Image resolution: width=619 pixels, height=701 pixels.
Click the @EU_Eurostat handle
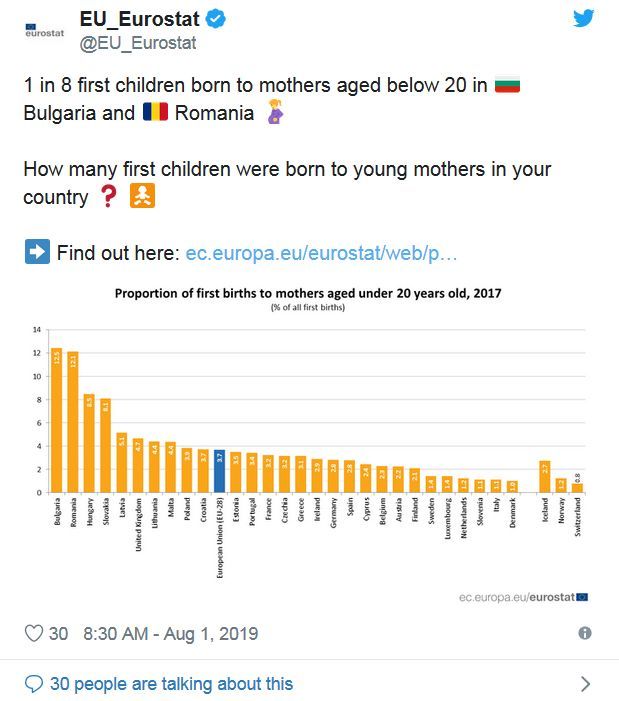[x=138, y=43]
